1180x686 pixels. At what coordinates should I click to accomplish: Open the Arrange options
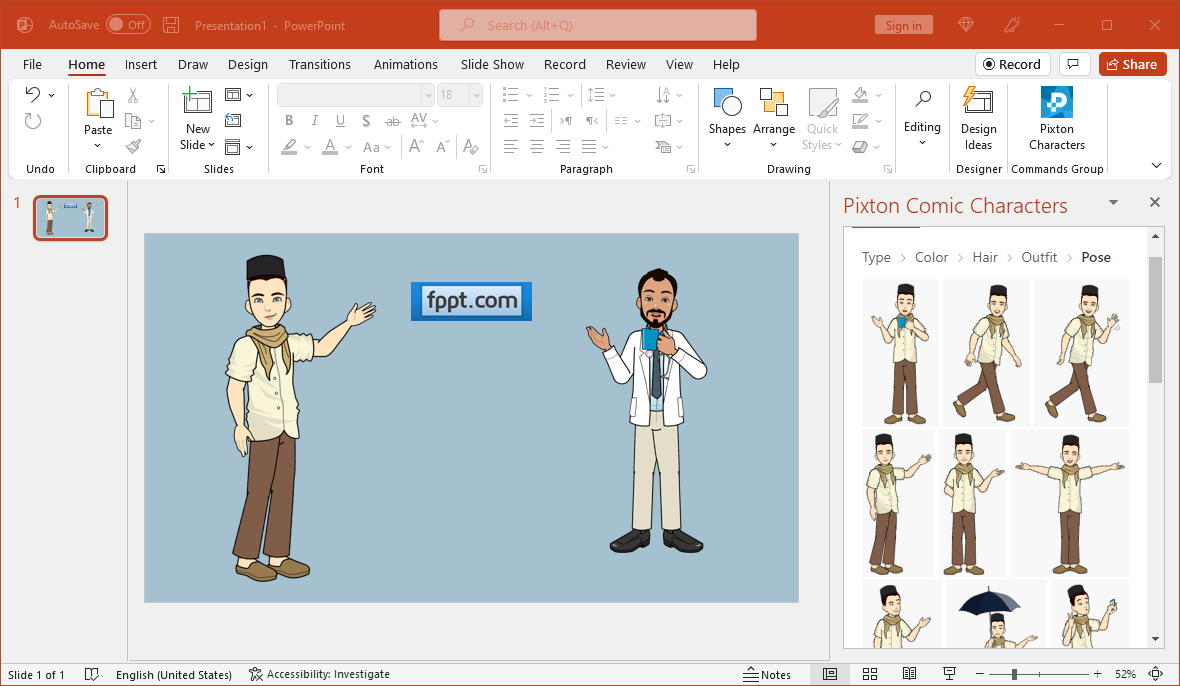774,119
